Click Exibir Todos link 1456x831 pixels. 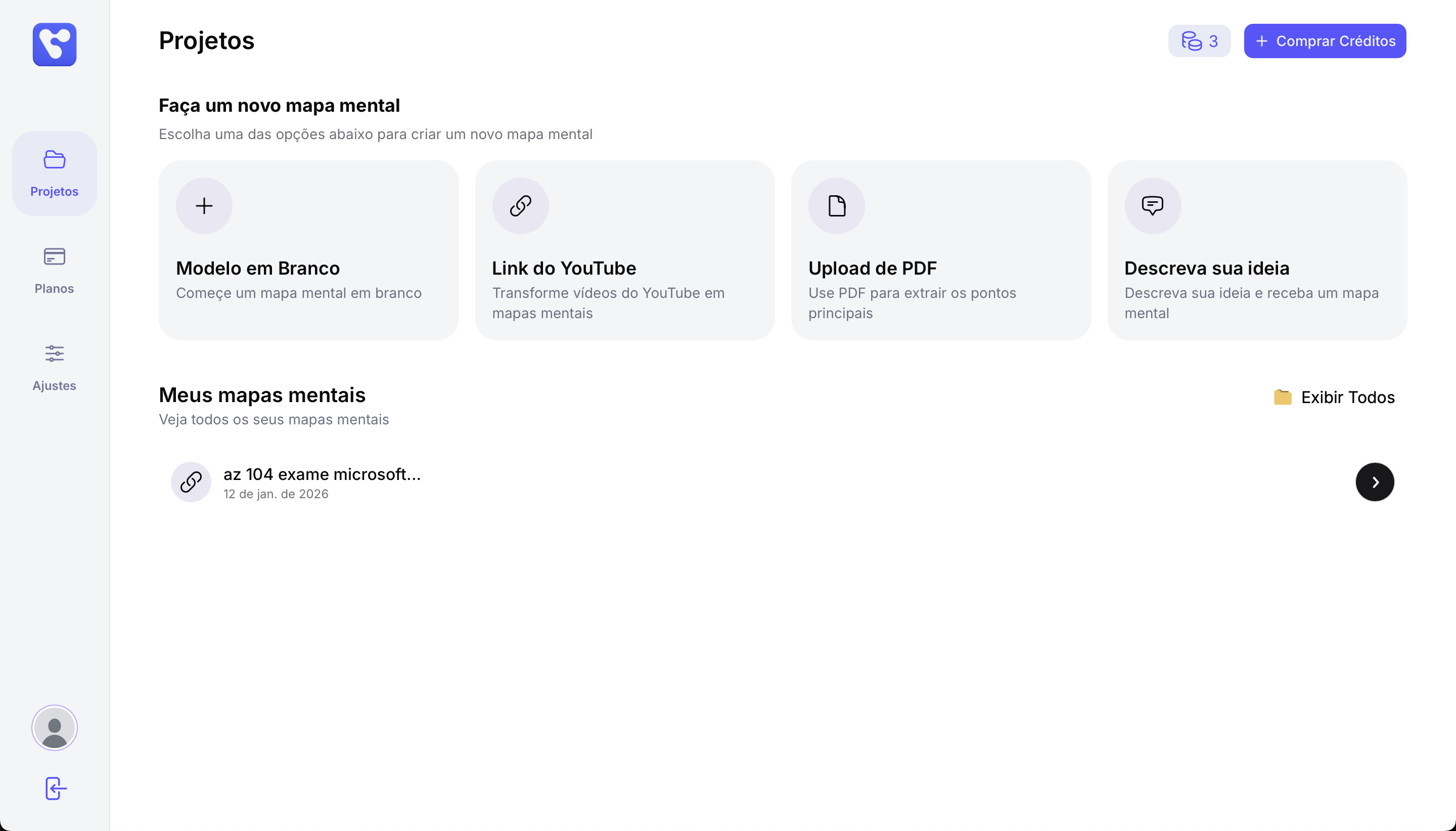(1334, 397)
